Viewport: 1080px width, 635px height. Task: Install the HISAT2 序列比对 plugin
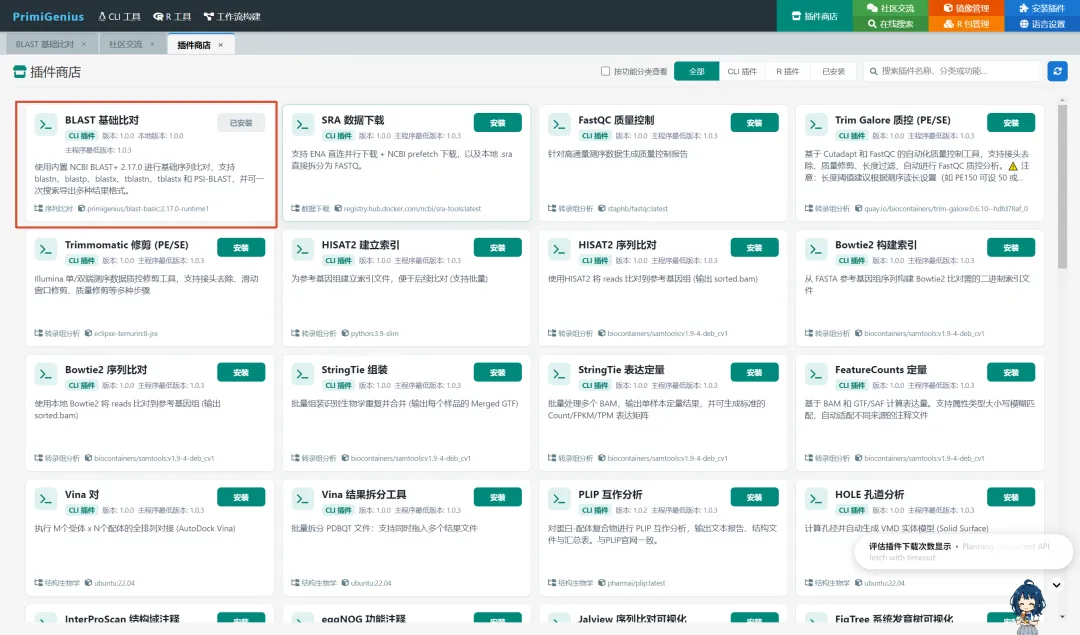coord(754,247)
